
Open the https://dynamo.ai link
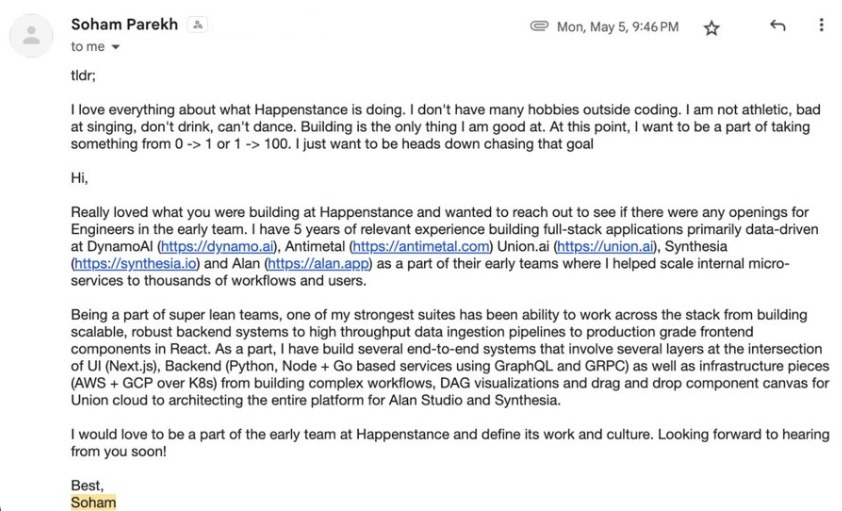click(214, 246)
